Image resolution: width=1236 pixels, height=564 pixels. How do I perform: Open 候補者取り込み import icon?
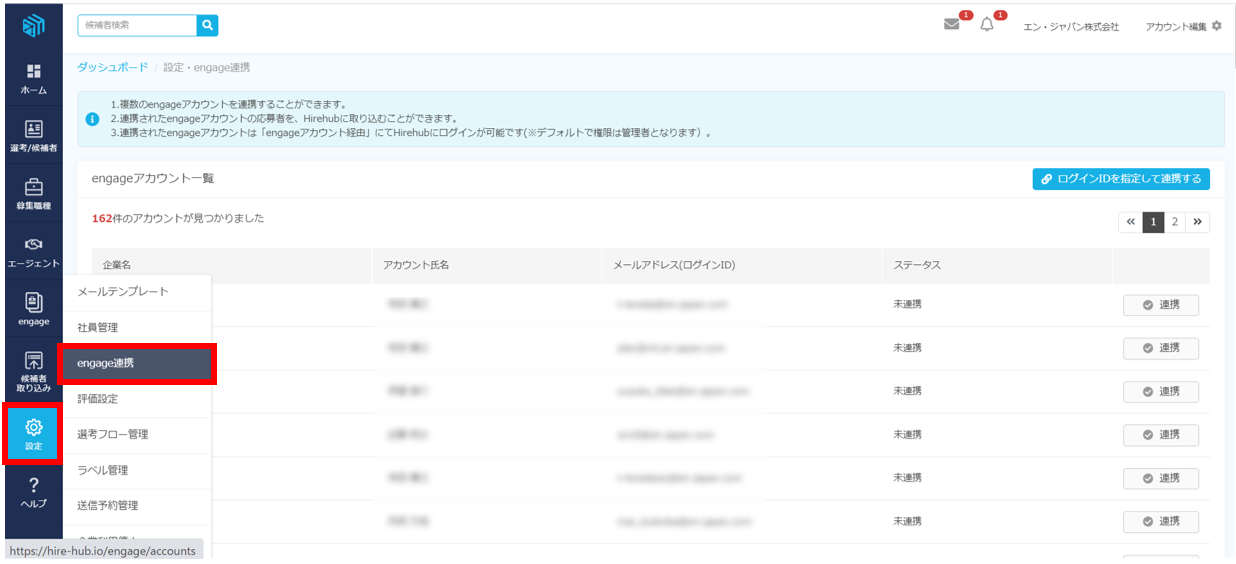(x=33, y=371)
